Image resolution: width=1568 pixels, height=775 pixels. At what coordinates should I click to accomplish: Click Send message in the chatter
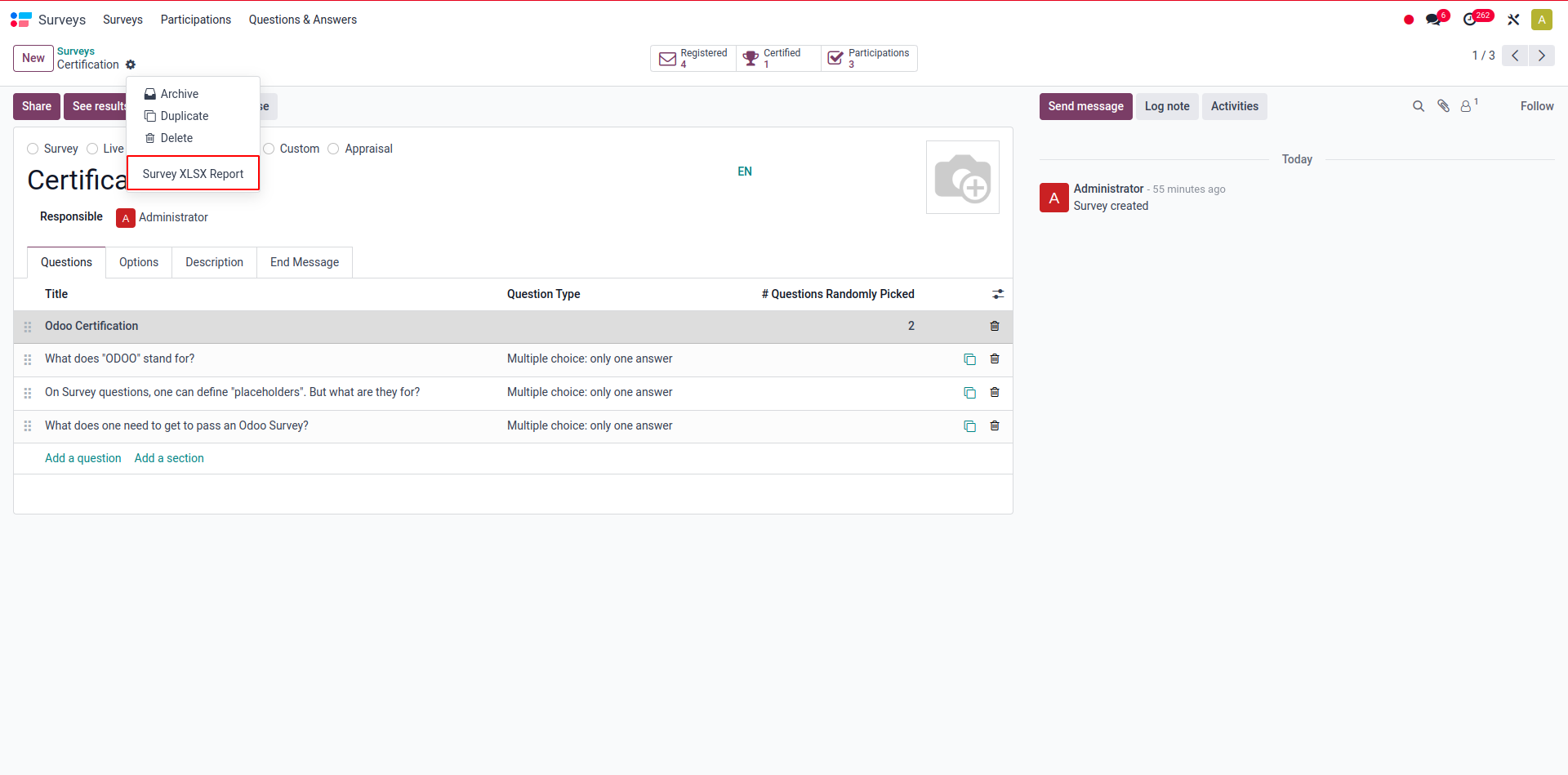click(1085, 106)
